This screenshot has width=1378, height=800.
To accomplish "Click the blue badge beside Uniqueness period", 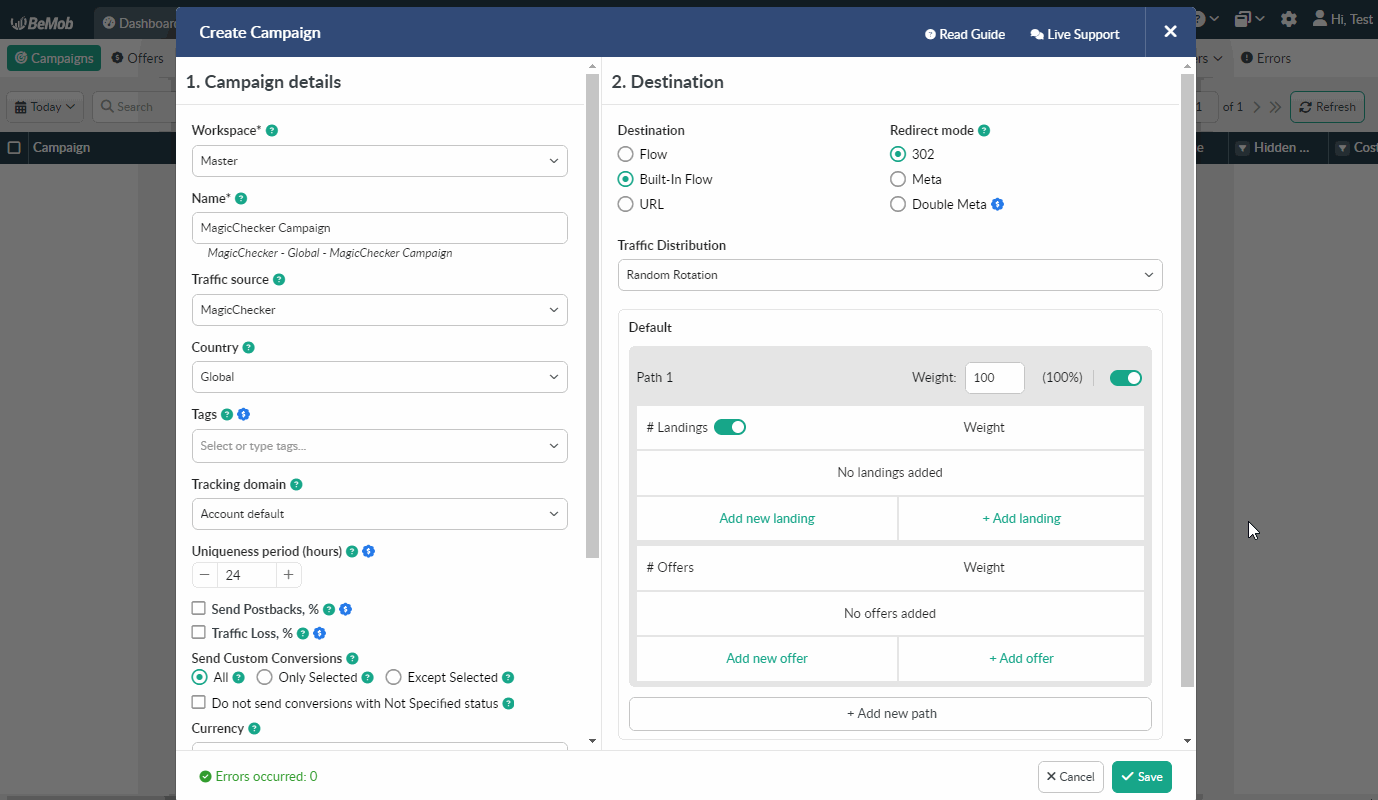I will click(368, 551).
